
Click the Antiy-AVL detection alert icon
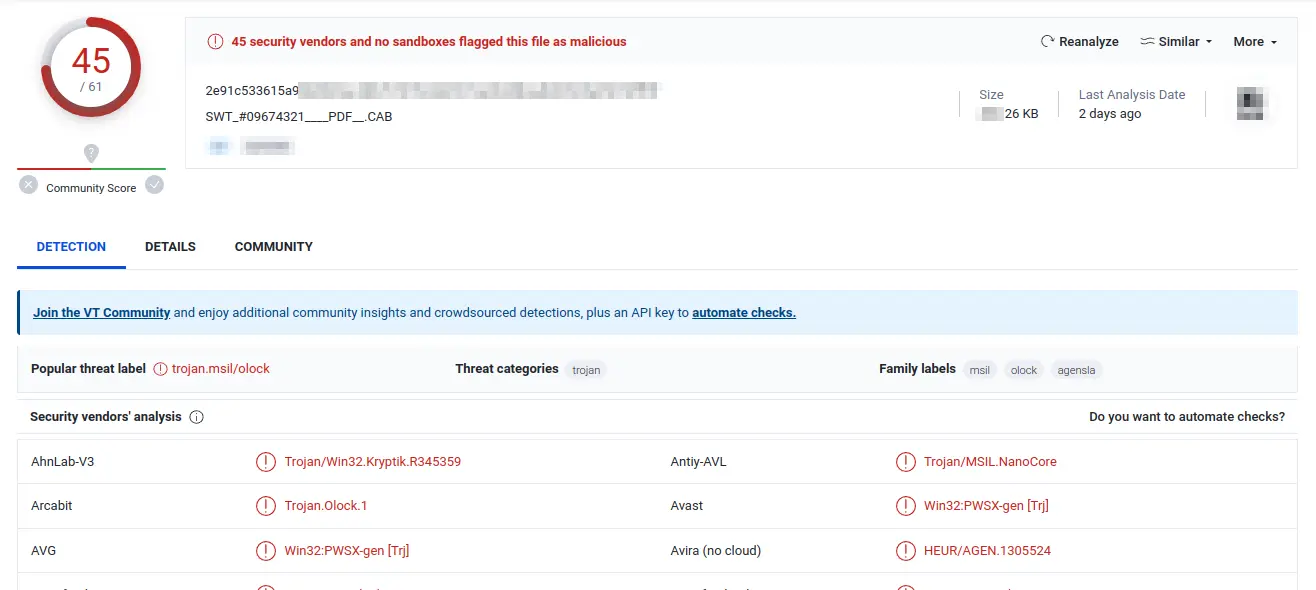pyautogui.click(x=905, y=462)
